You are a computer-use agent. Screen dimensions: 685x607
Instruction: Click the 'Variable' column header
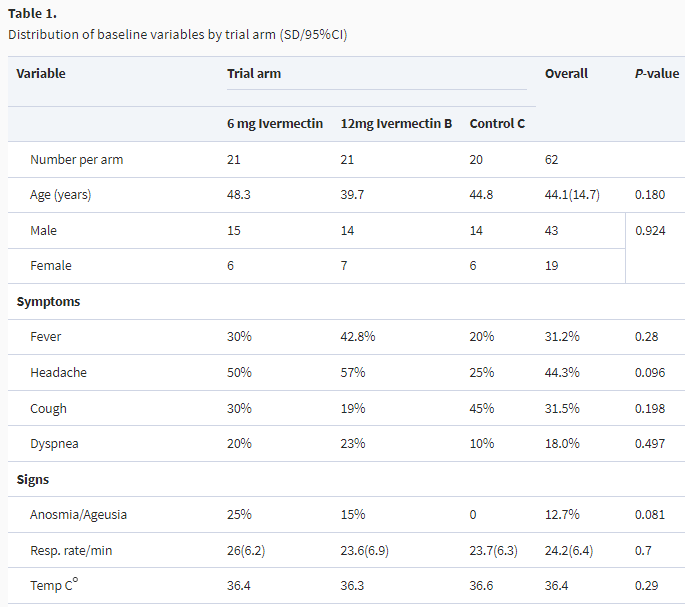(x=41, y=73)
